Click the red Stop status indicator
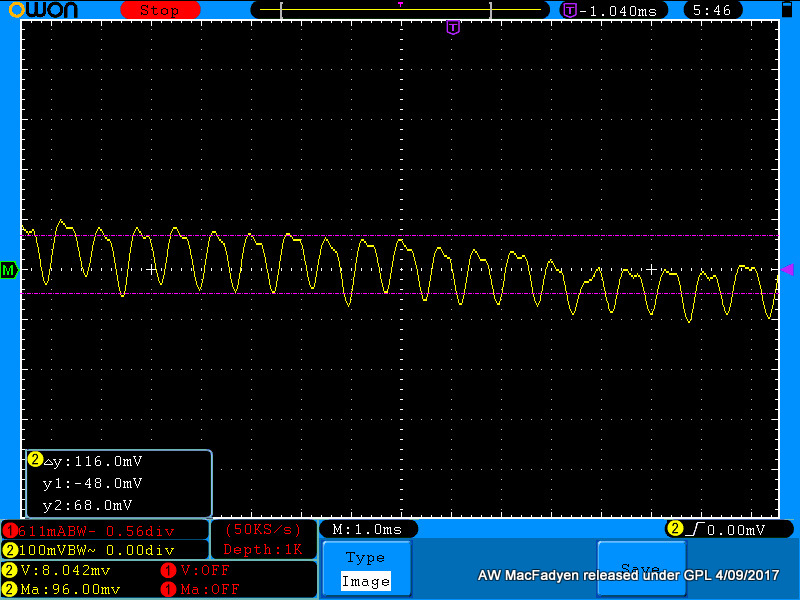Screen dimensions: 800x600 159,10
